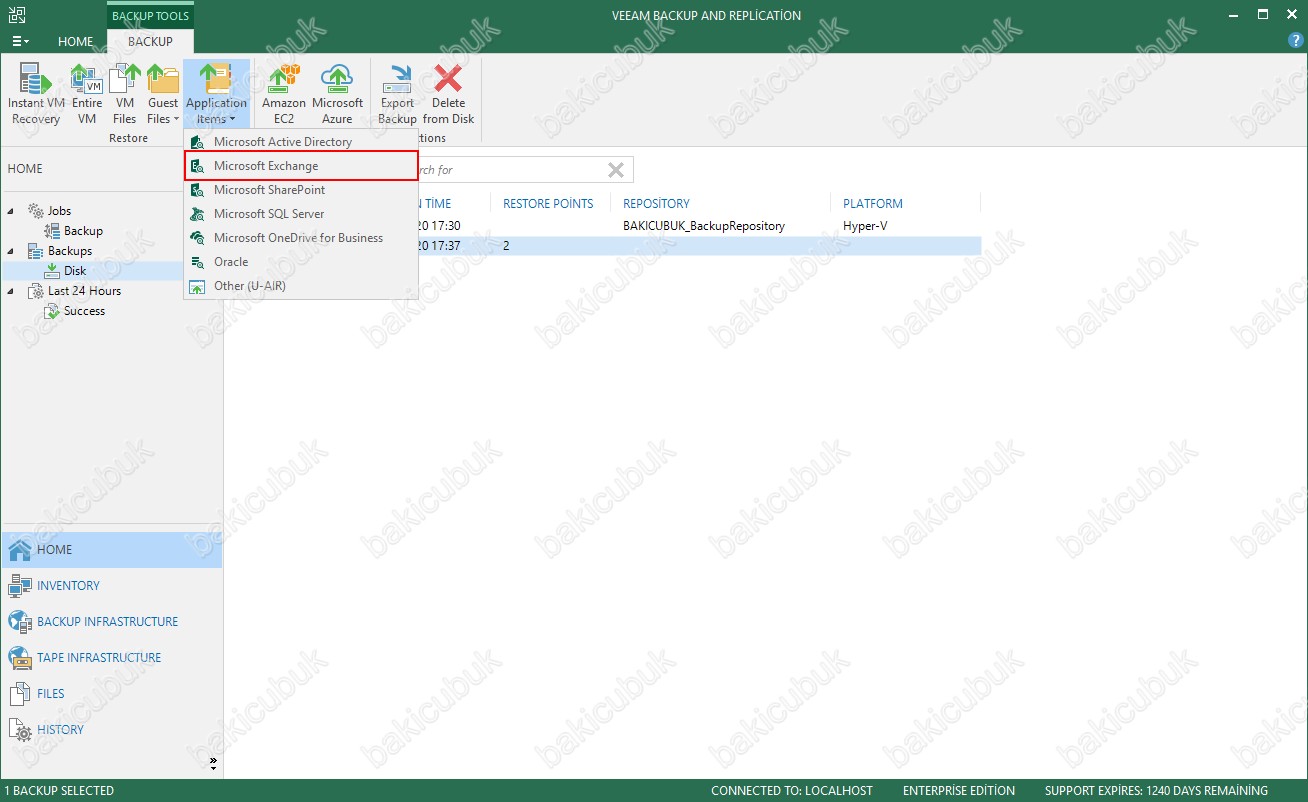Click the HISTORY icon

point(20,730)
